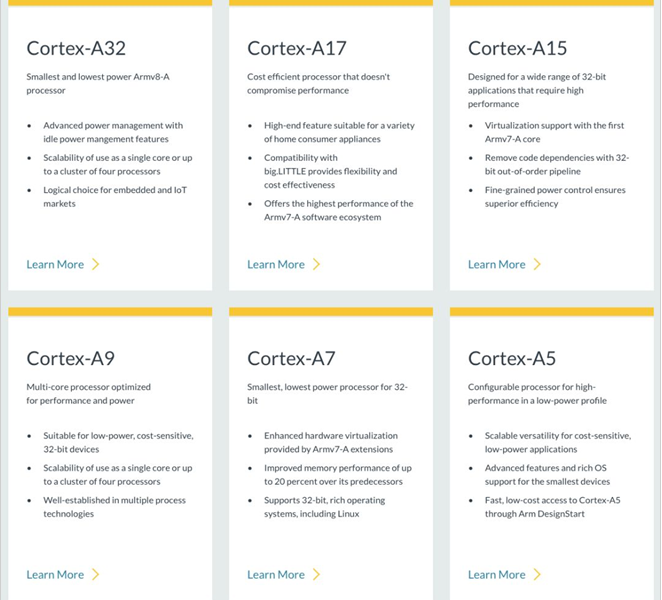Click 'Suitable for low-power, cost-sensitive, 32-bit devices'

[x=119, y=443]
